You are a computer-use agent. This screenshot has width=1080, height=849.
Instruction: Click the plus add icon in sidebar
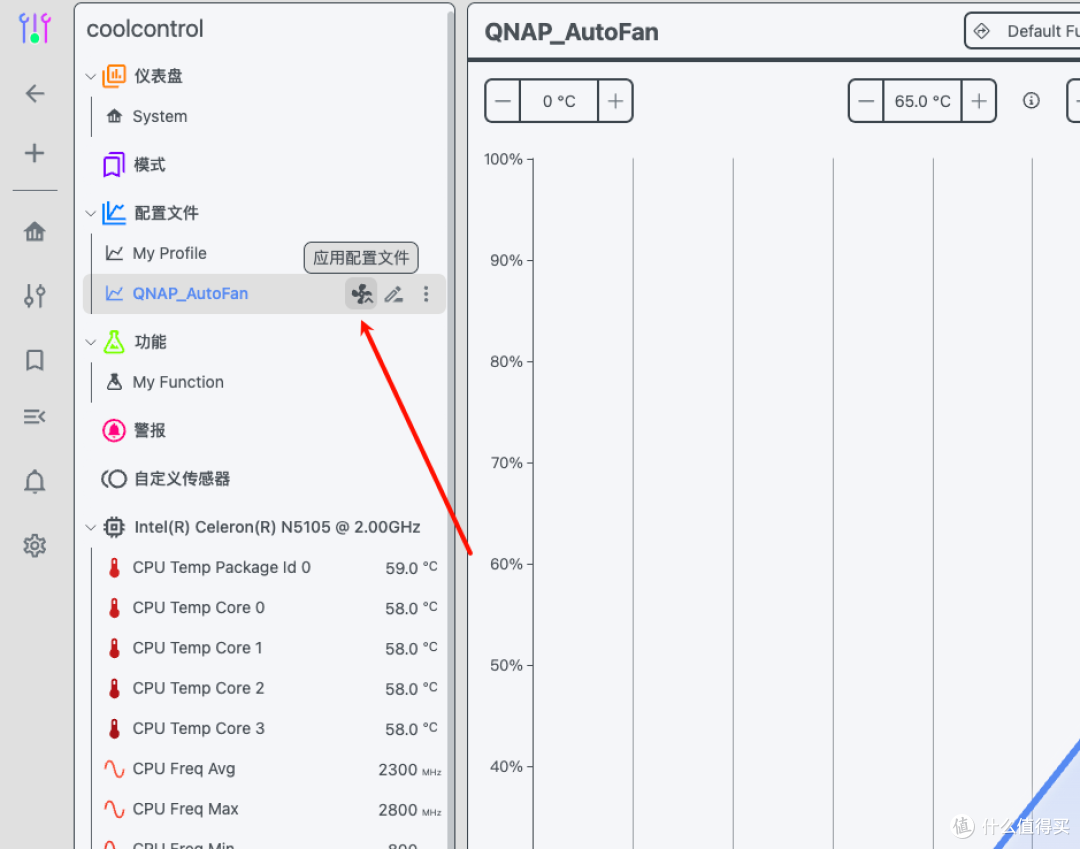[x=35, y=153]
